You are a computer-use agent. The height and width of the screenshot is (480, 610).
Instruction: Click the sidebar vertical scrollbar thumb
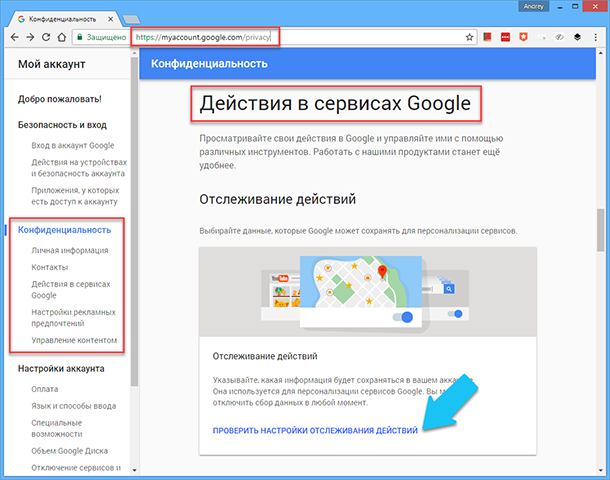[x=134, y=222]
